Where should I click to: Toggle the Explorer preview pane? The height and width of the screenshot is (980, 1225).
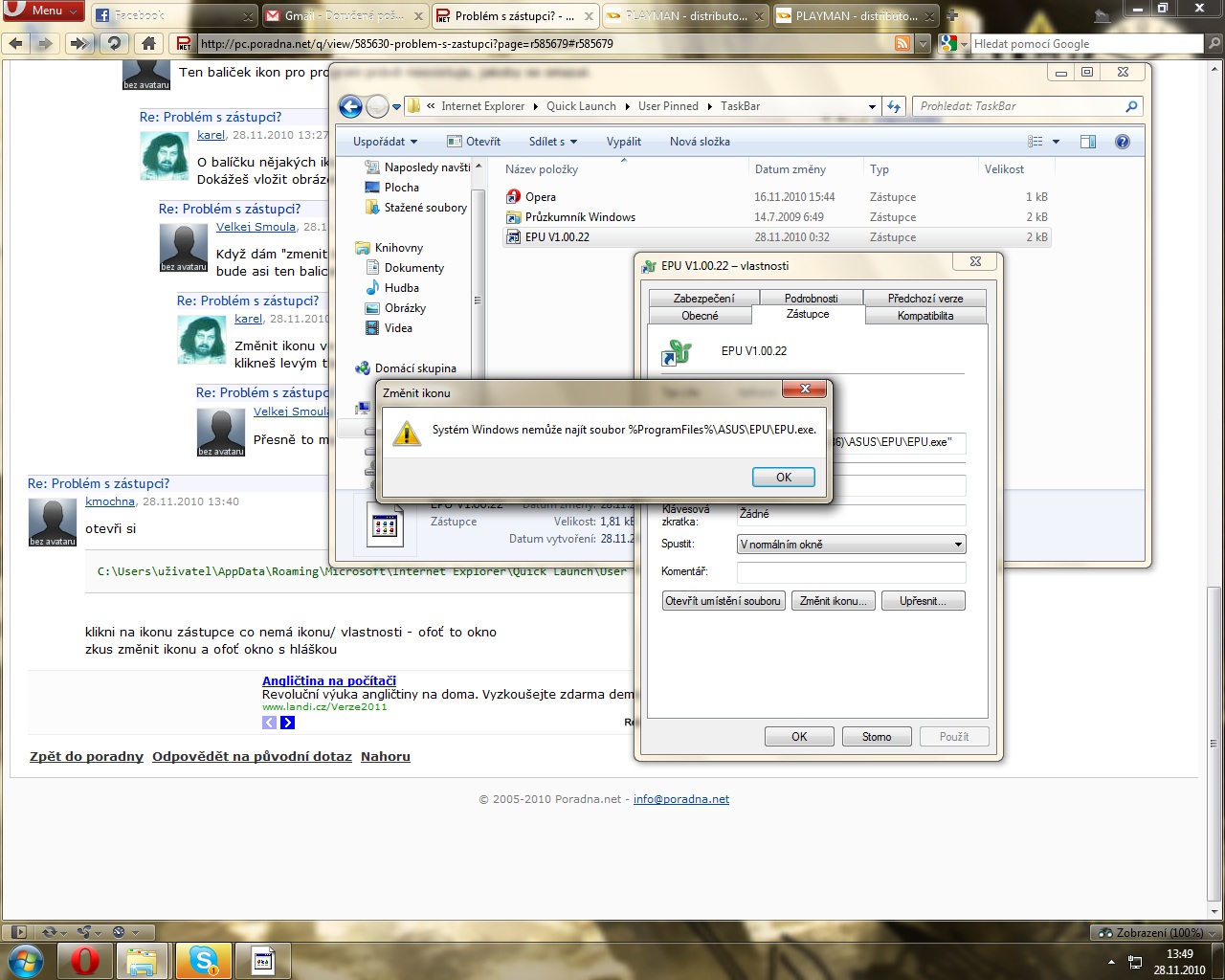click(x=1088, y=142)
